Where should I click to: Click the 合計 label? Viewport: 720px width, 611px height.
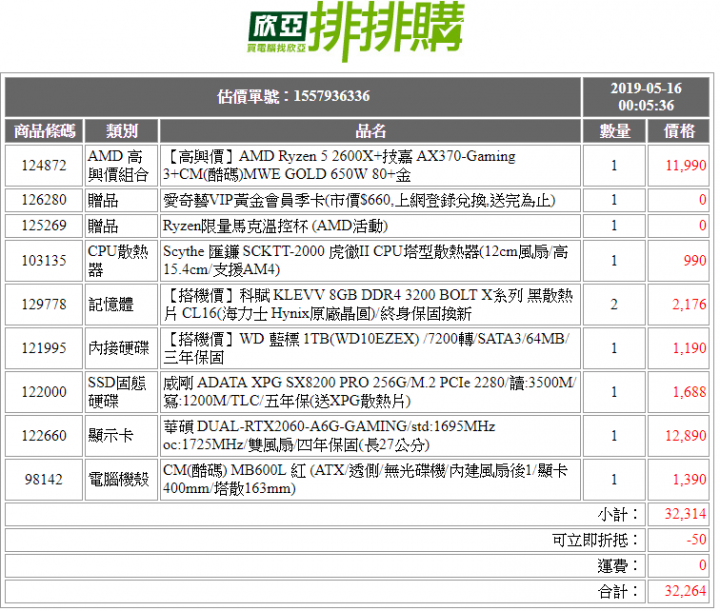point(618,591)
